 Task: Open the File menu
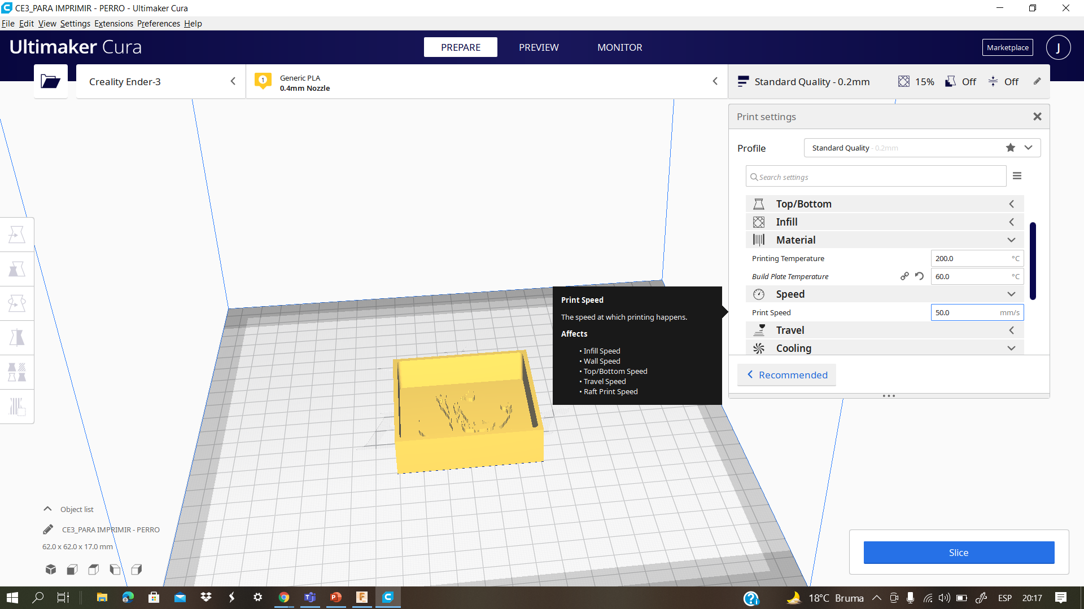8,24
